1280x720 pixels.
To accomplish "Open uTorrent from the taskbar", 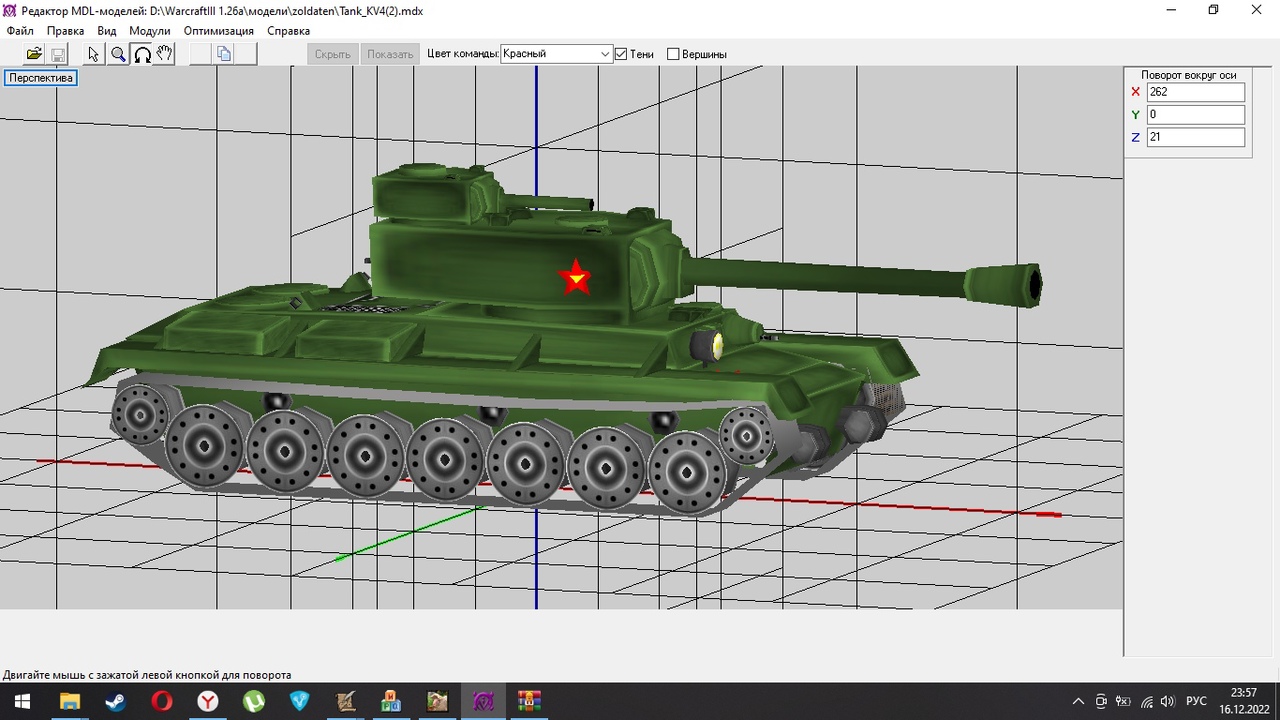I will click(x=253, y=701).
